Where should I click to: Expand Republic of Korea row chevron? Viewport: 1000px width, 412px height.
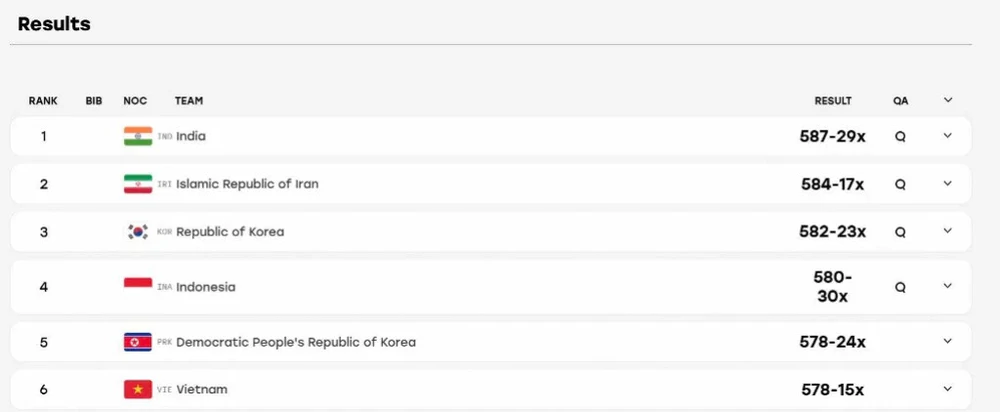coord(948,230)
